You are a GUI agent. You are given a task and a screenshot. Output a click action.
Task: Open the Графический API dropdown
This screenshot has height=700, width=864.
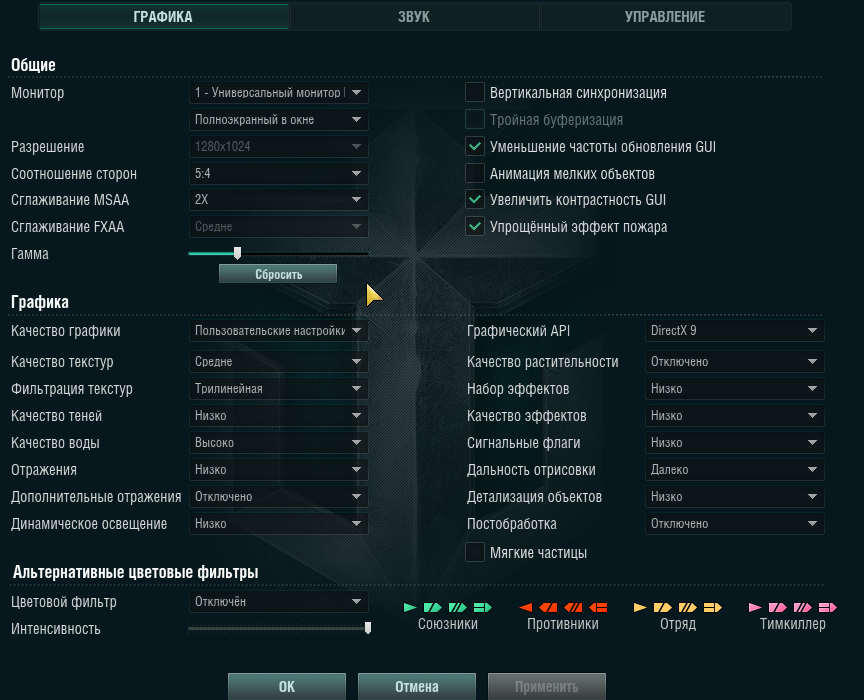click(735, 331)
